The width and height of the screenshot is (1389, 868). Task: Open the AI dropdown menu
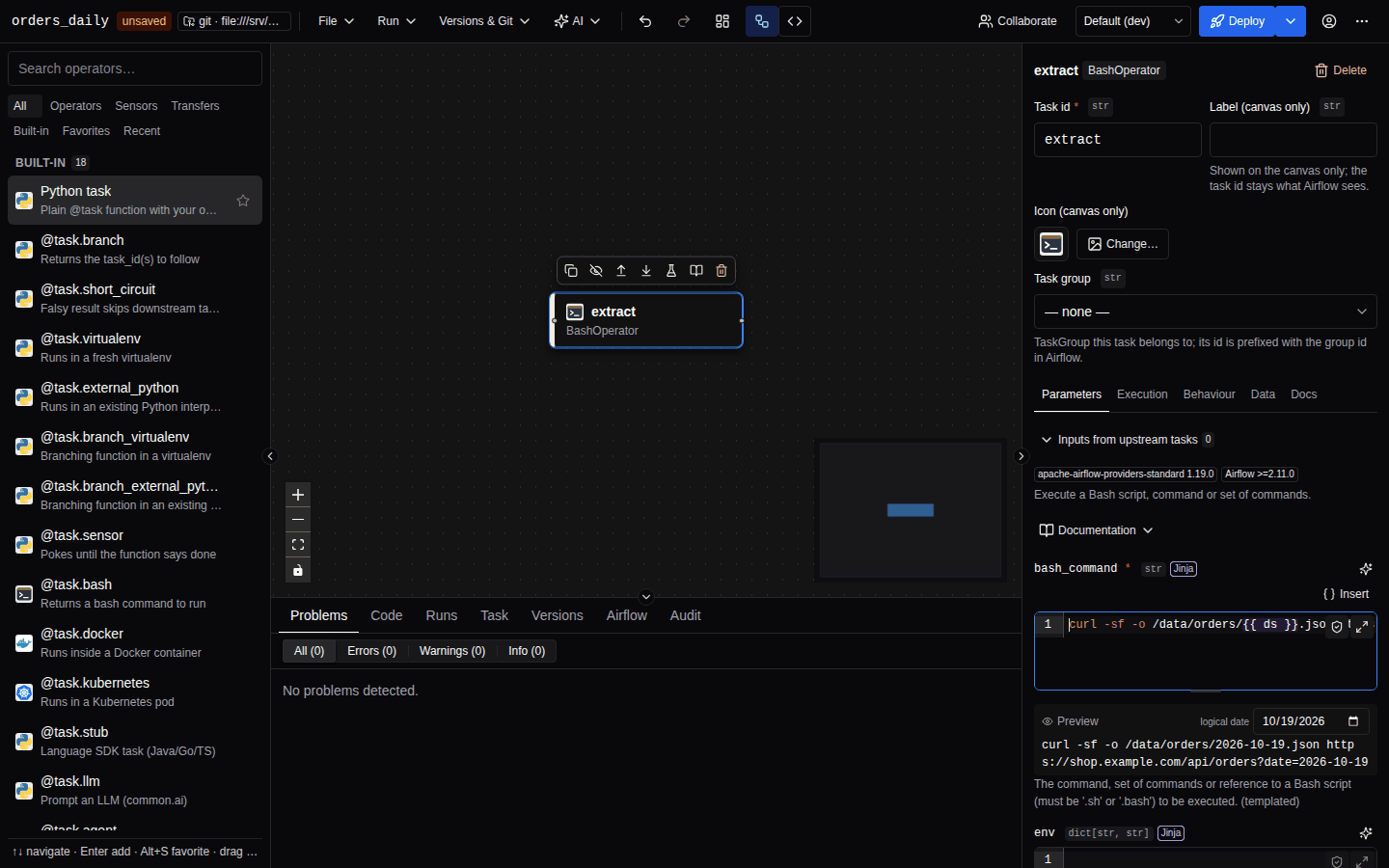[578, 21]
